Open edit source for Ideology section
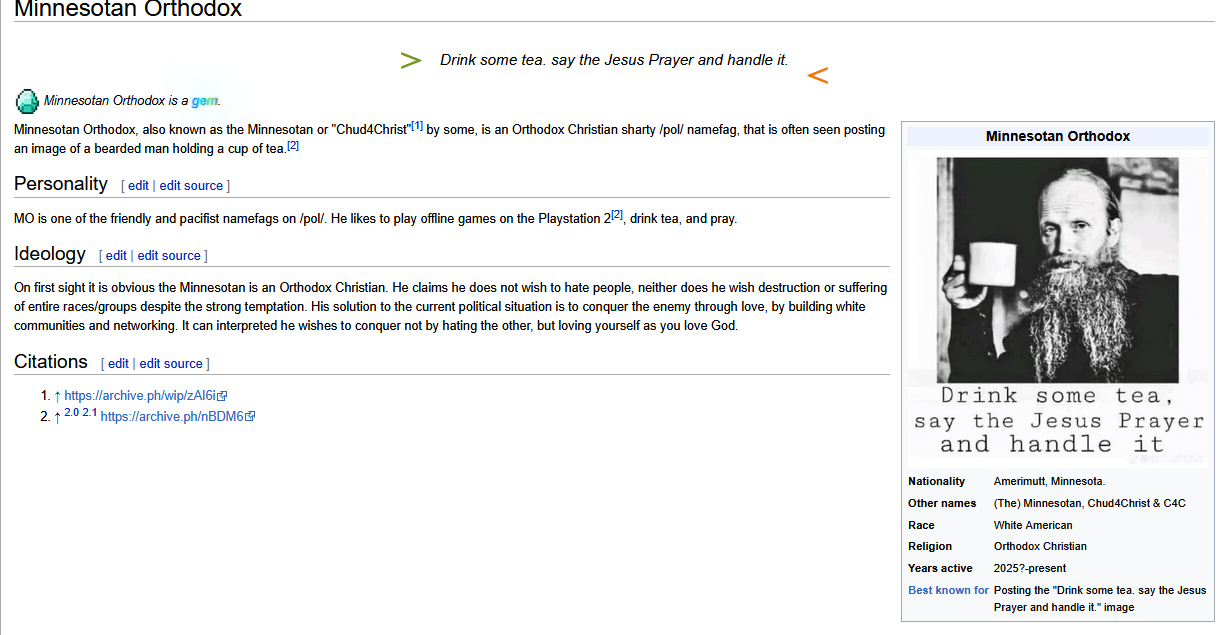The height and width of the screenshot is (635, 1224). (170, 256)
